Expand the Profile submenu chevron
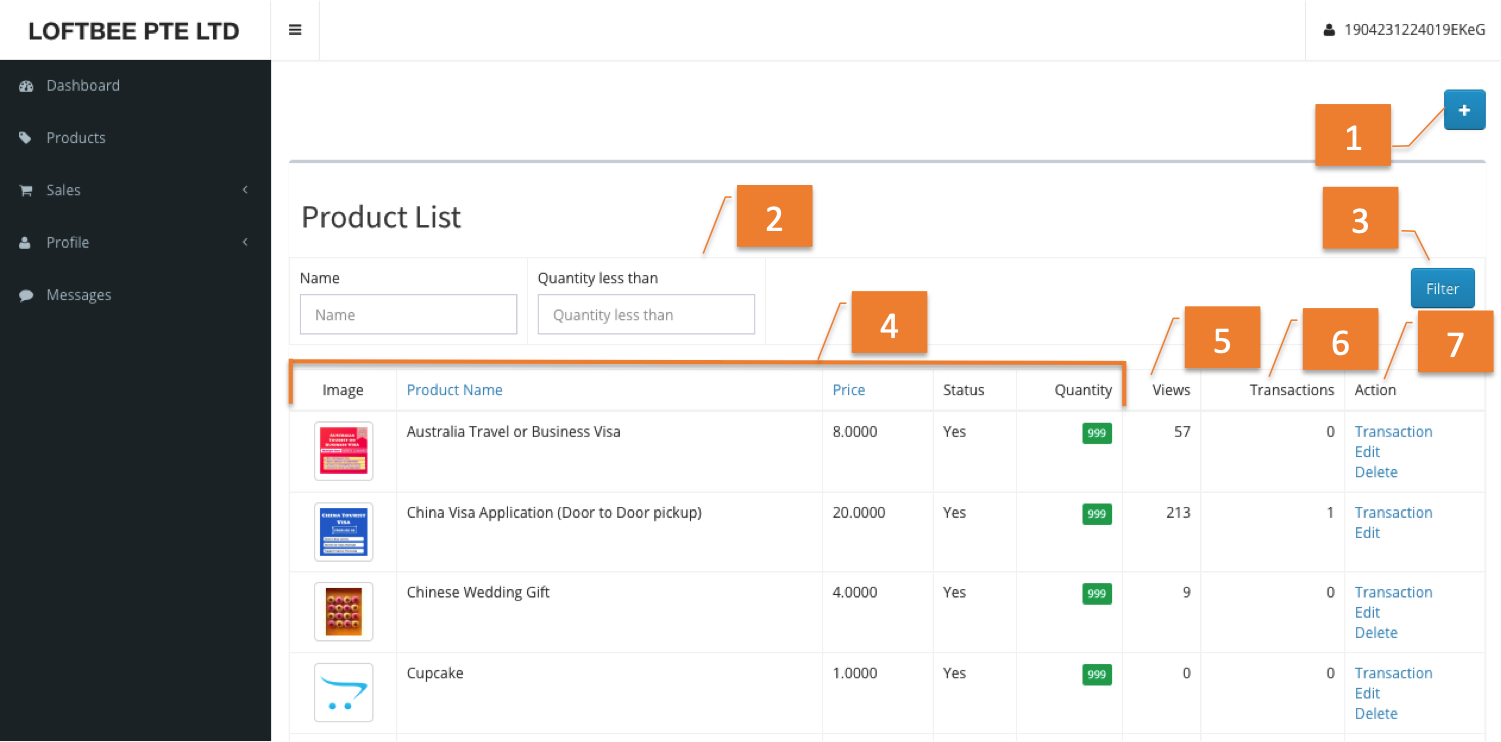This screenshot has width=1501, height=742. tap(245, 242)
